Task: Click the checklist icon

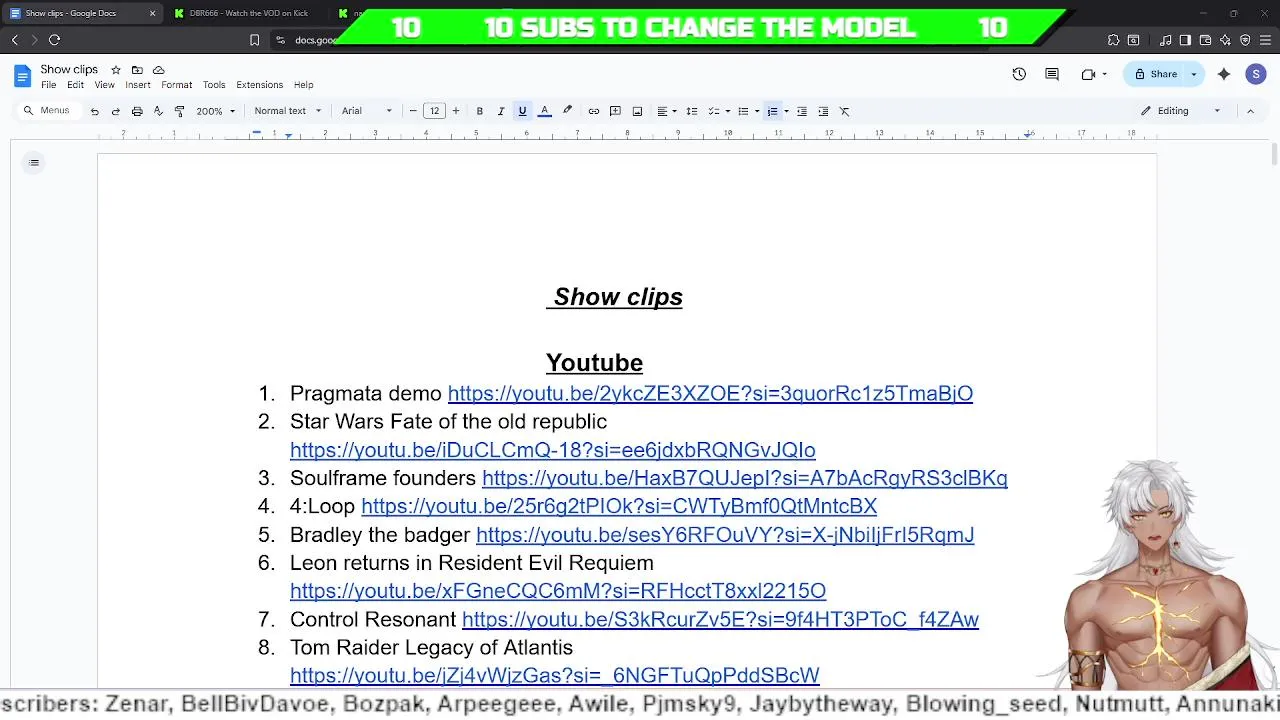Action: tap(714, 111)
